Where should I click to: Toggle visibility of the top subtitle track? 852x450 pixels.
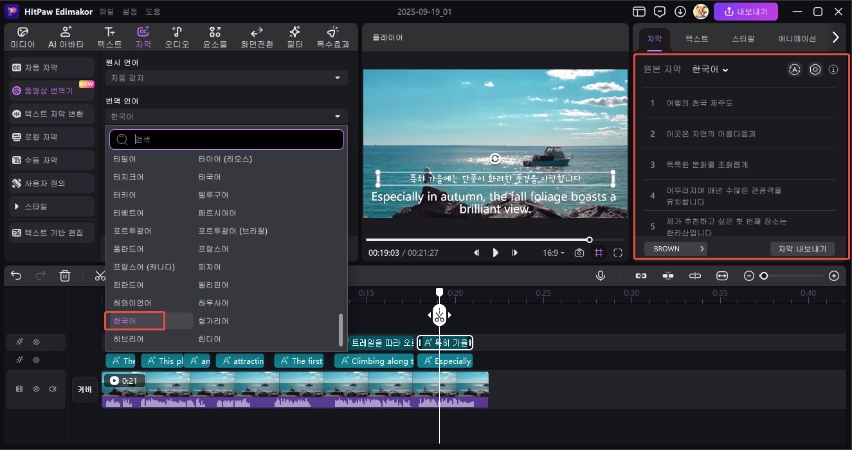coord(36,341)
